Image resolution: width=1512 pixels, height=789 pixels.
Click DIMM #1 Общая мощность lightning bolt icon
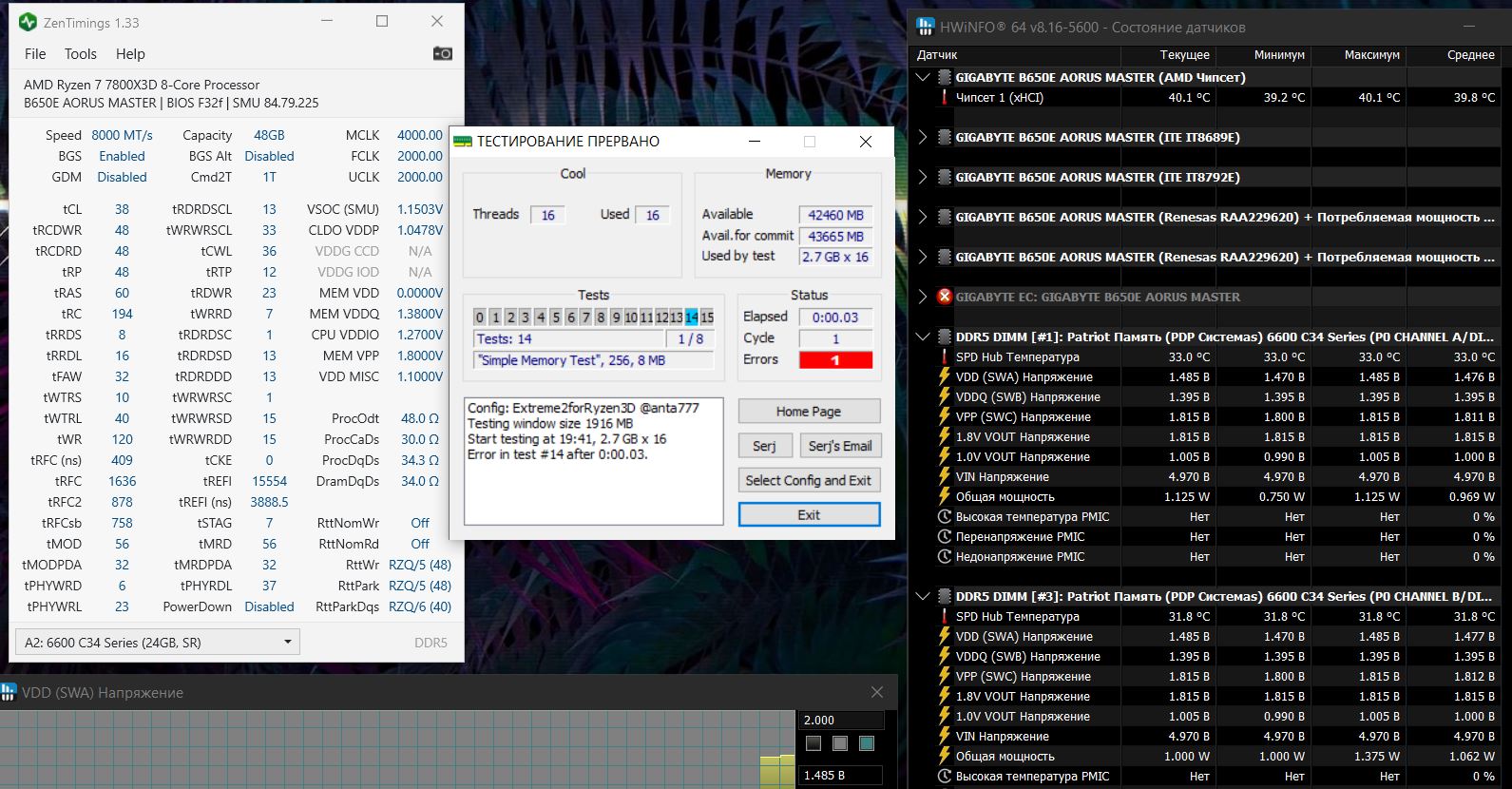click(x=944, y=496)
